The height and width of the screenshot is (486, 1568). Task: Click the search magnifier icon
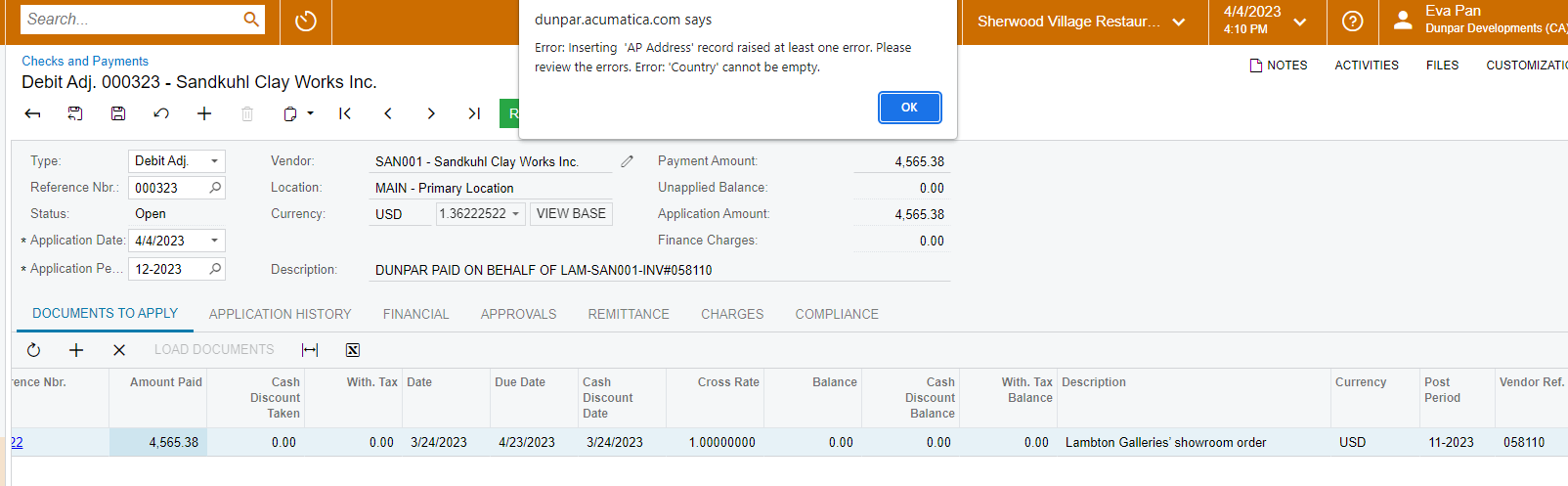[x=251, y=20]
